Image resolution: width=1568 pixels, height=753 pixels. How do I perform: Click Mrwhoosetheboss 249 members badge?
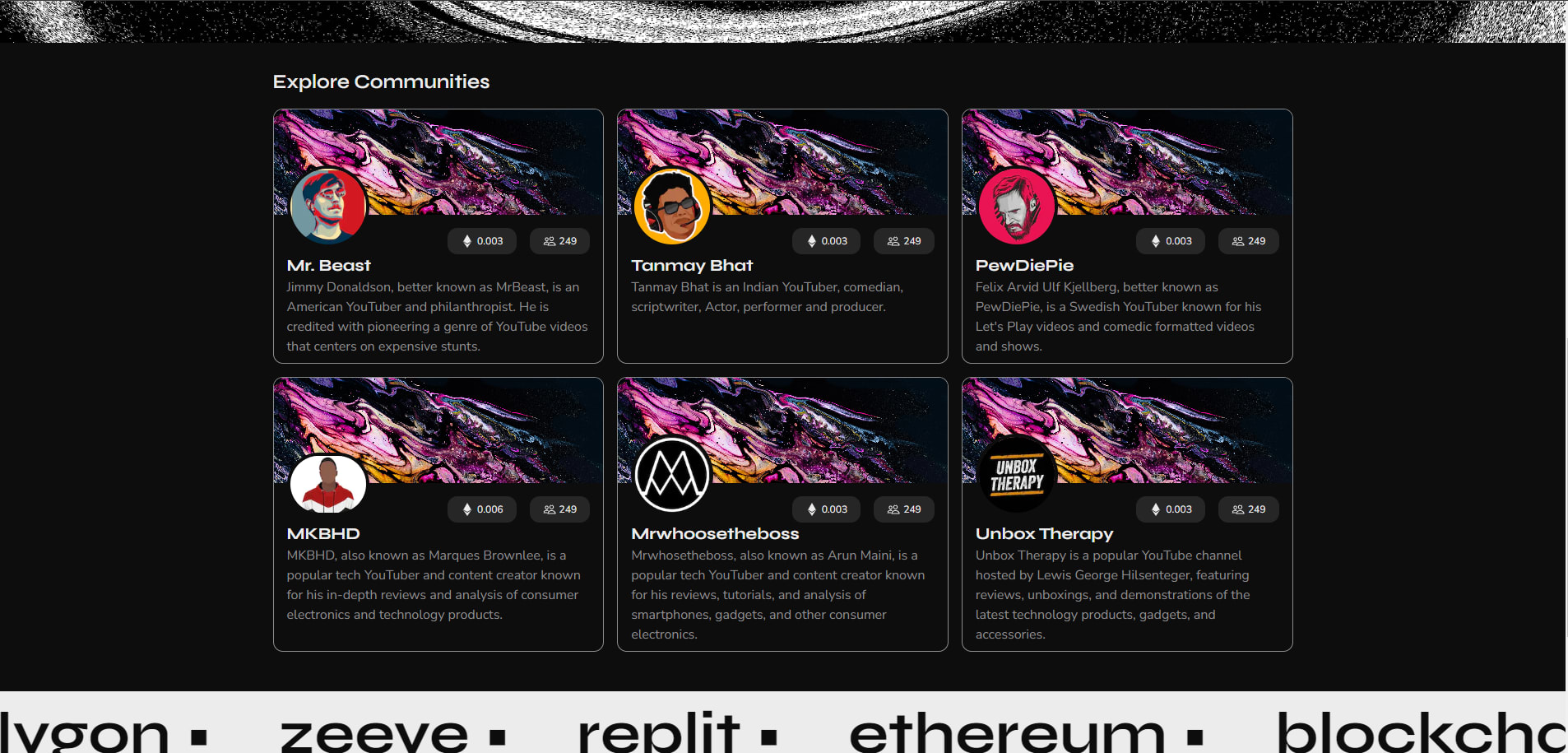(x=904, y=509)
